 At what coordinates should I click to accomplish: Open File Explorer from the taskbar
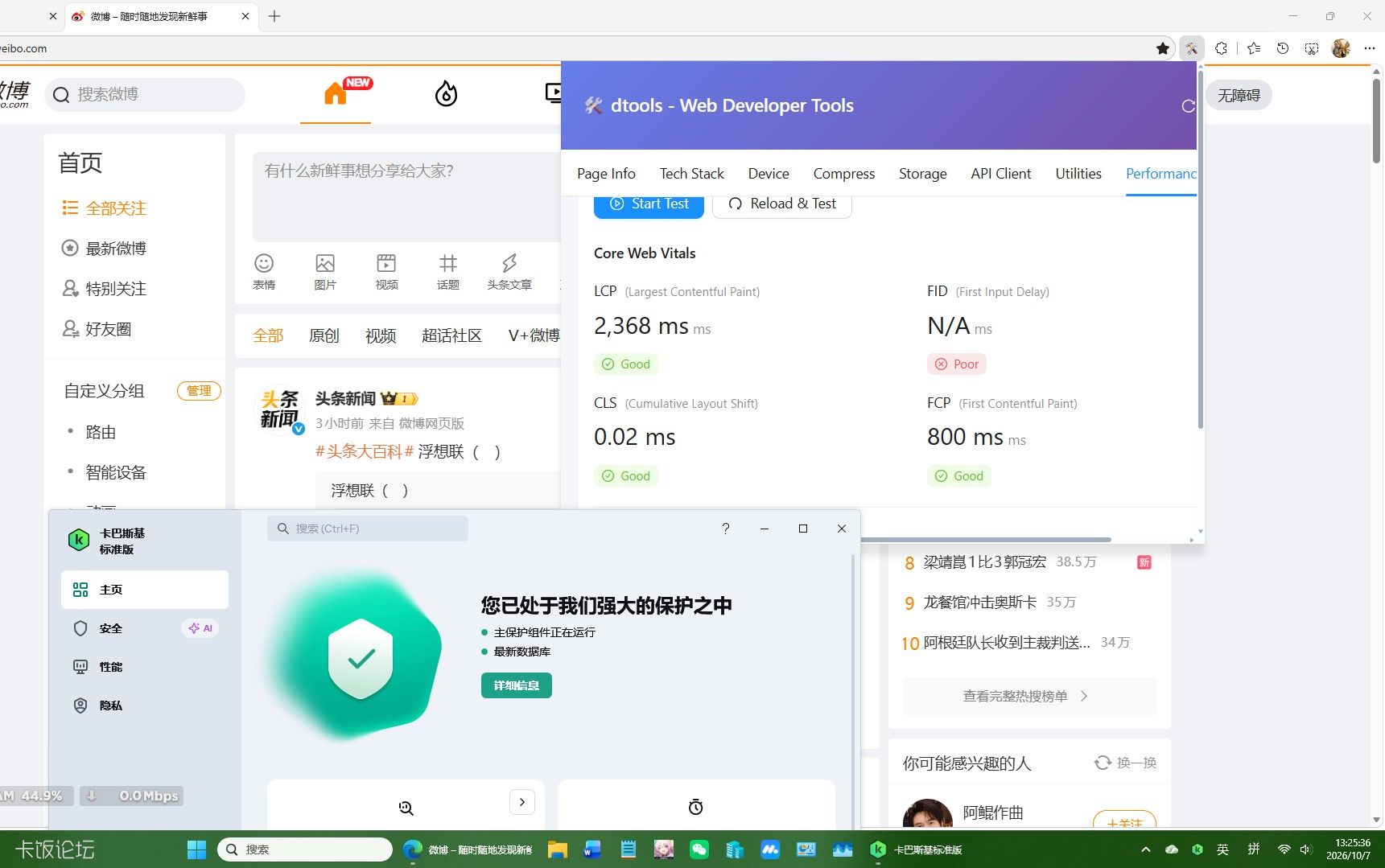[x=558, y=849]
